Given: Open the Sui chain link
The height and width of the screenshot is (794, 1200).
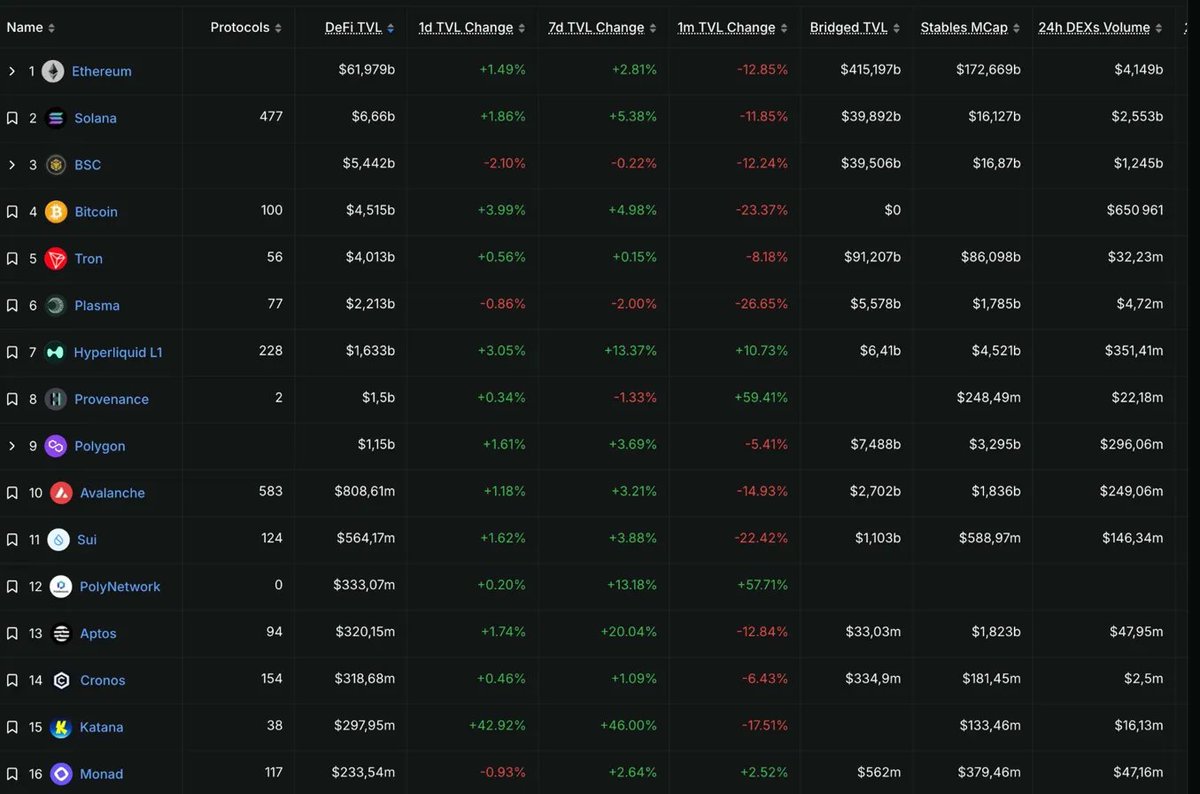Looking at the screenshot, I should click(87, 540).
